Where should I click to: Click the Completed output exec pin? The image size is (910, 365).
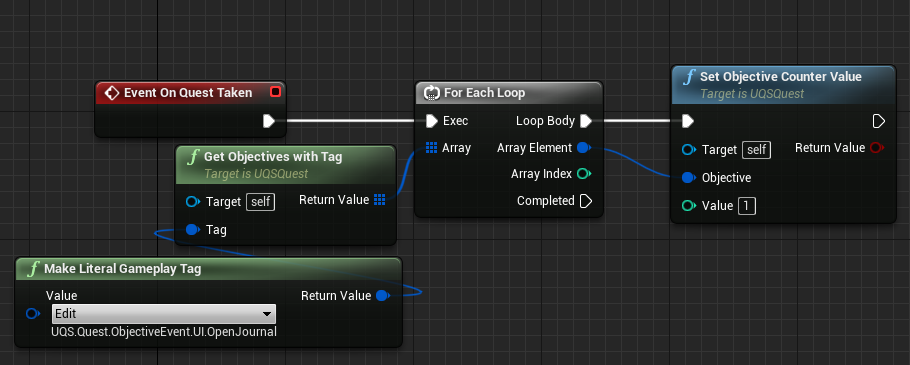coord(586,201)
